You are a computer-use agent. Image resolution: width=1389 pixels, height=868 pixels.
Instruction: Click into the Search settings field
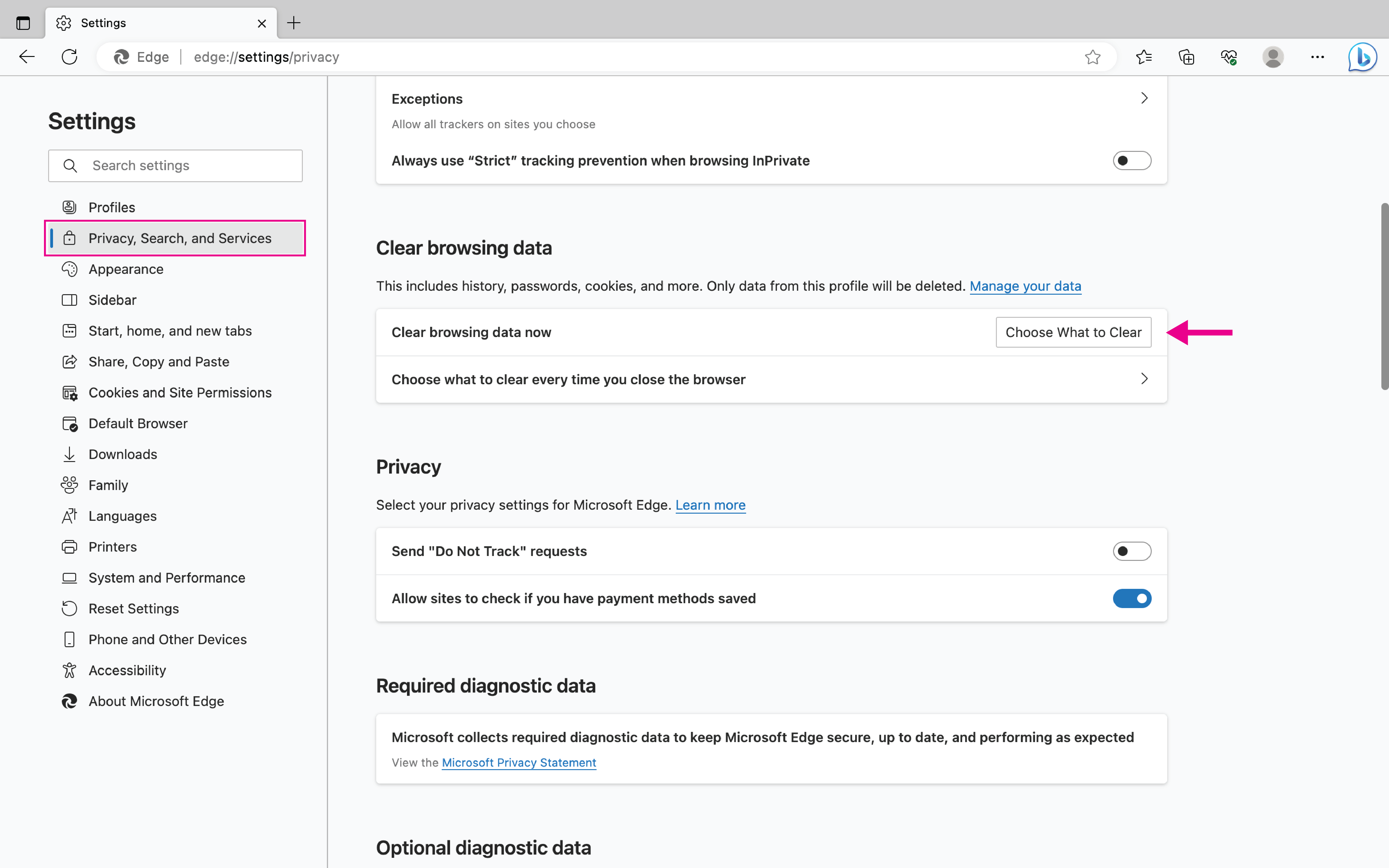(175, 166)
